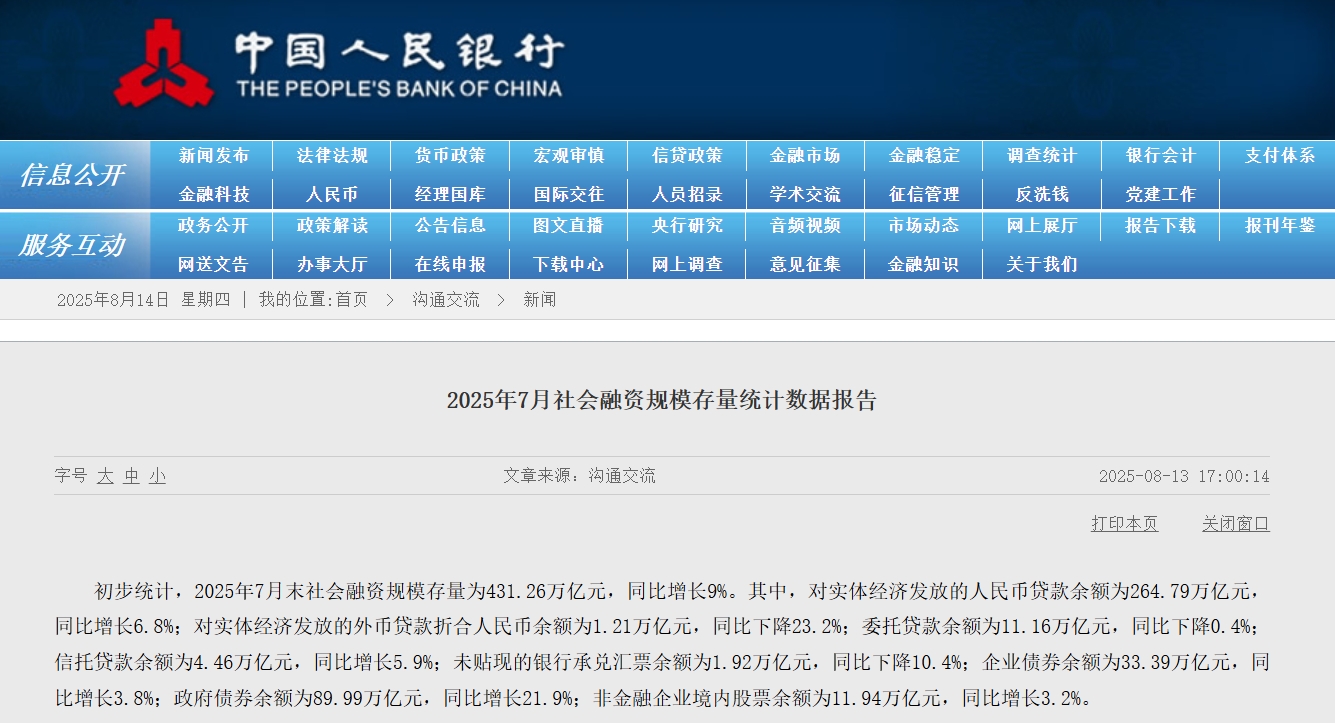Click 首页 in the breadcrumb trail

351,300
